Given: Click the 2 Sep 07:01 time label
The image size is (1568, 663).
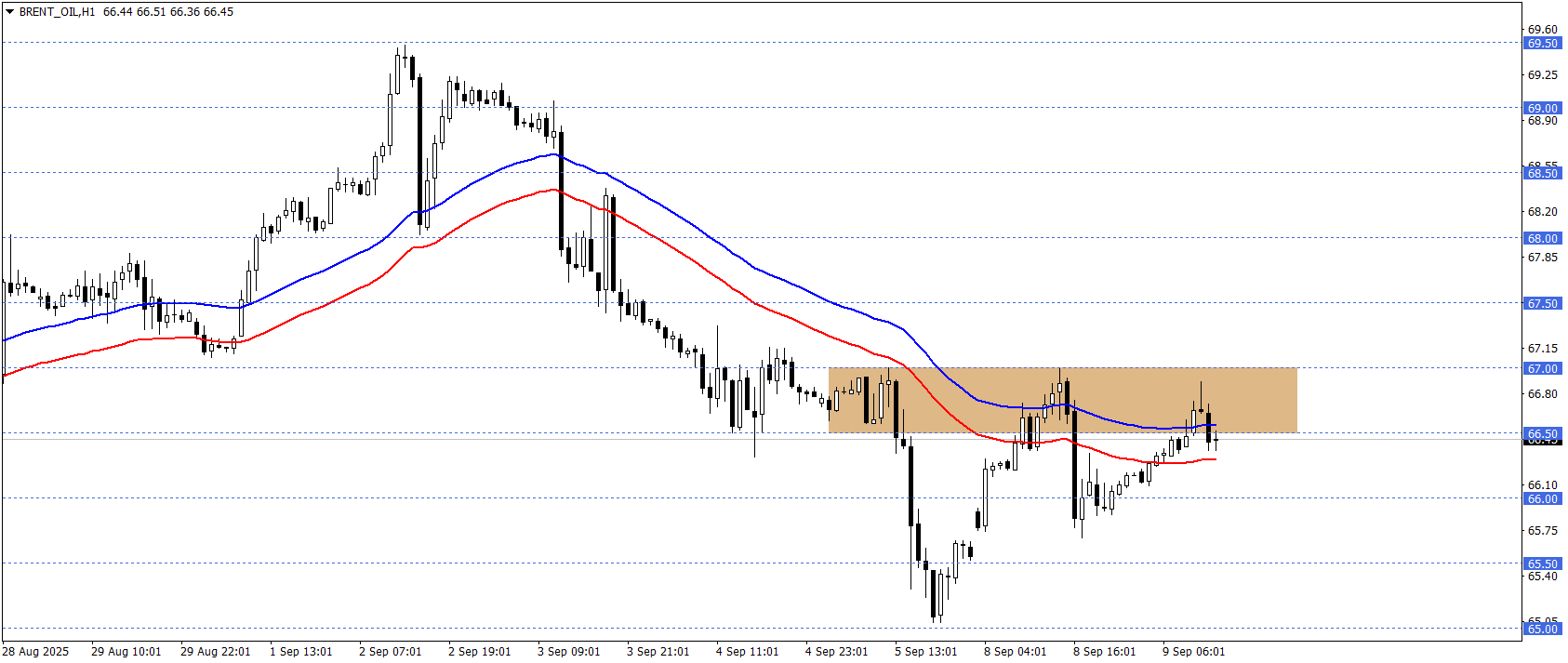Looking at the screenshot, I should coord(391,652).
